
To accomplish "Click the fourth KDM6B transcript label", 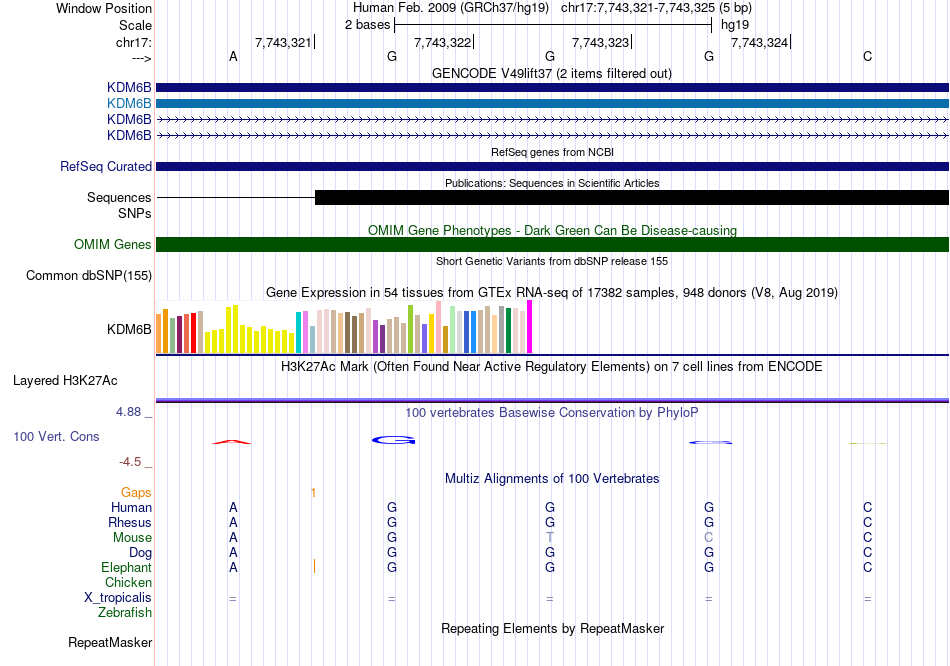I will 129,135.
